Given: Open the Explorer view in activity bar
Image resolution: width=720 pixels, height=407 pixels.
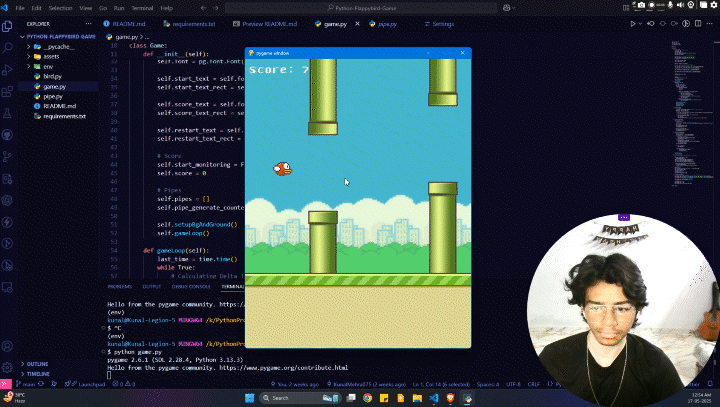Looking at the screenshot, I should point(7,26).
